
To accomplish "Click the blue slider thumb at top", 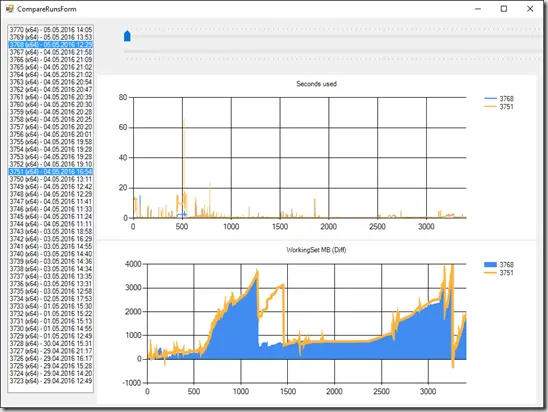I will pos(127,36).
